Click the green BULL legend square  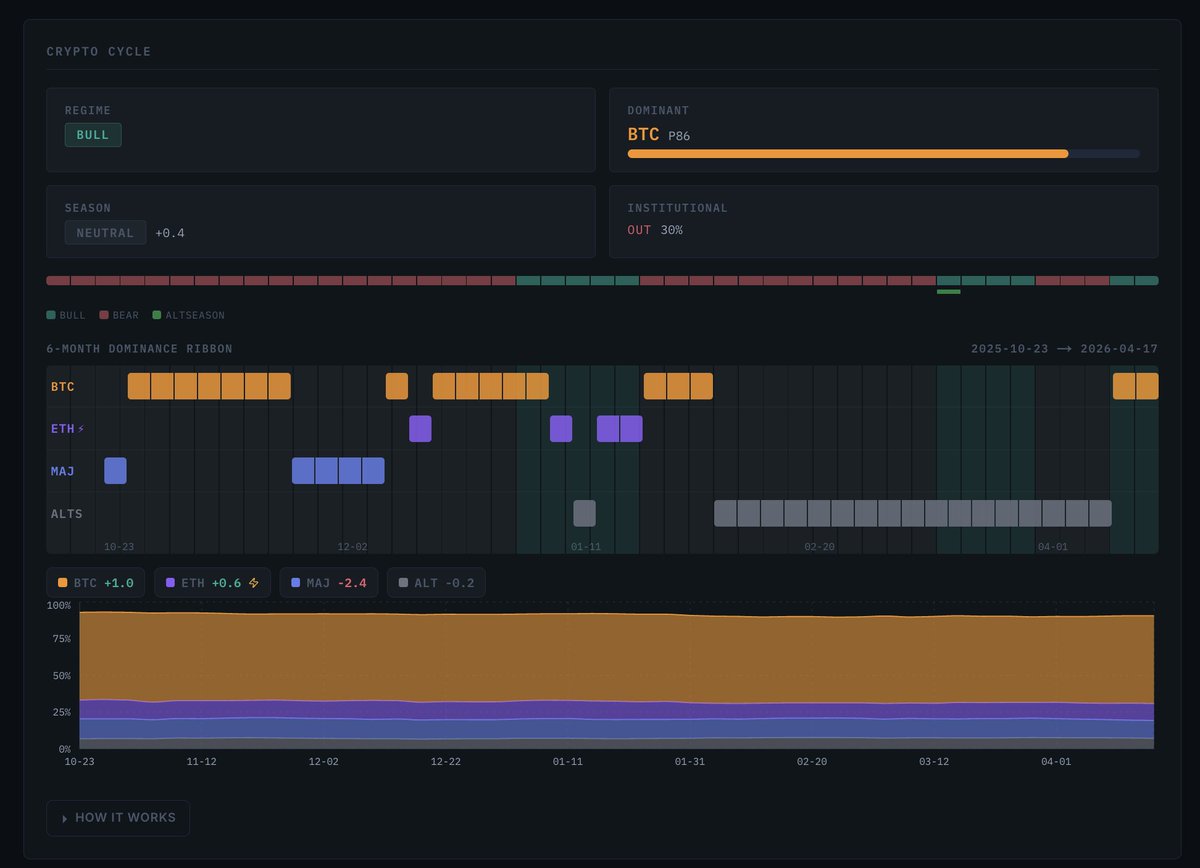tap(51, 315)
